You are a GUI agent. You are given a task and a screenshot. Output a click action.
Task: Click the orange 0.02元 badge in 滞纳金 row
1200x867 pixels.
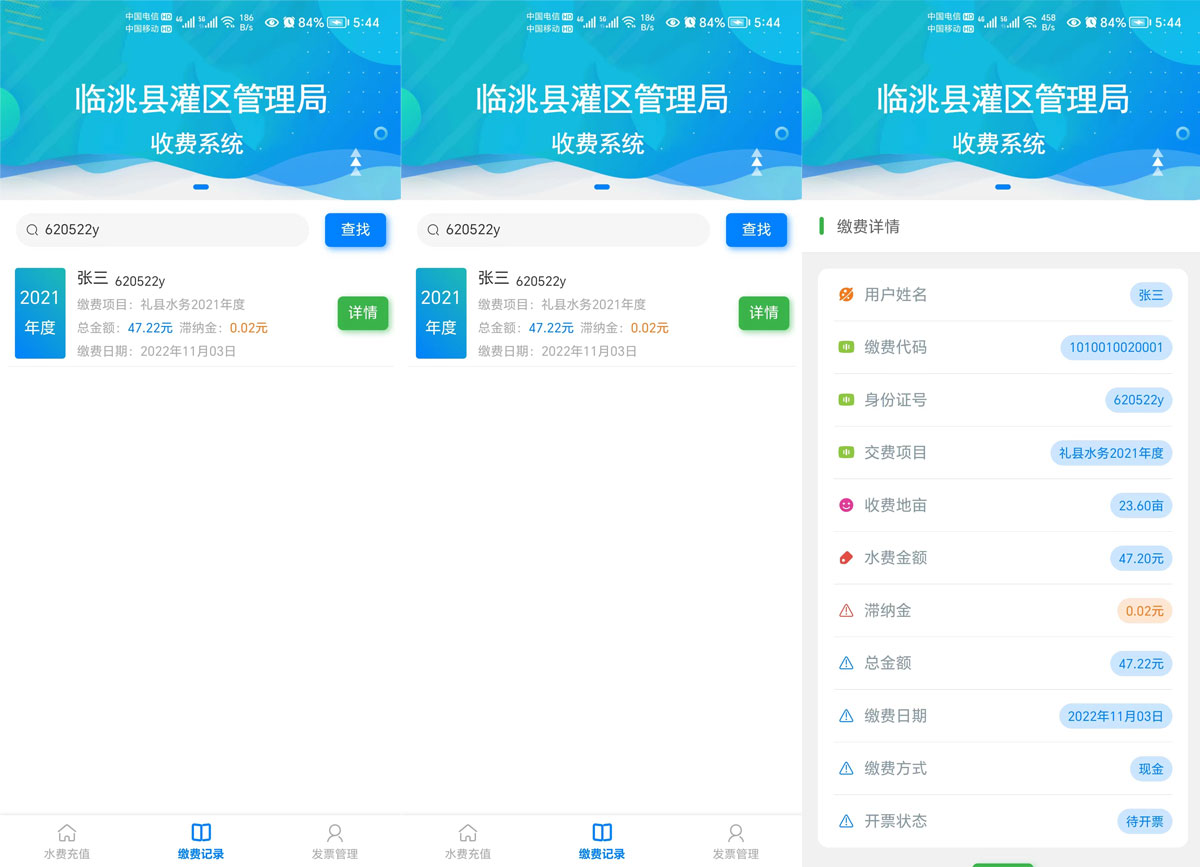point(1143,611)
